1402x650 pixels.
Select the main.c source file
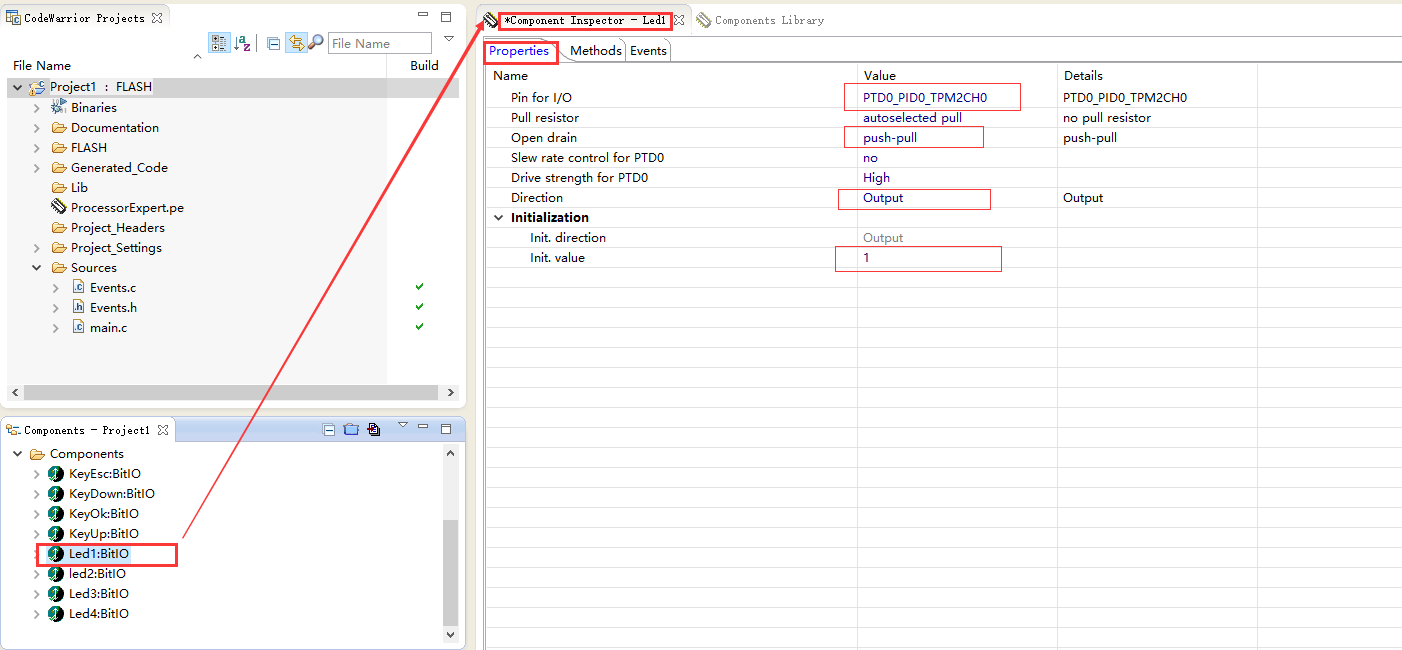(x=108, y=328)
